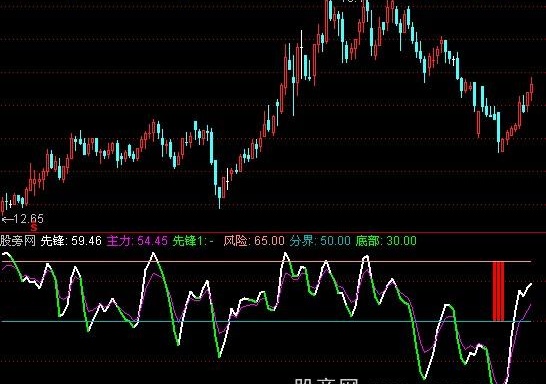Screen dimensions: 546x384
Task: Click the 底部: 30.00 indicator value
Action: [x=386, y=241]
